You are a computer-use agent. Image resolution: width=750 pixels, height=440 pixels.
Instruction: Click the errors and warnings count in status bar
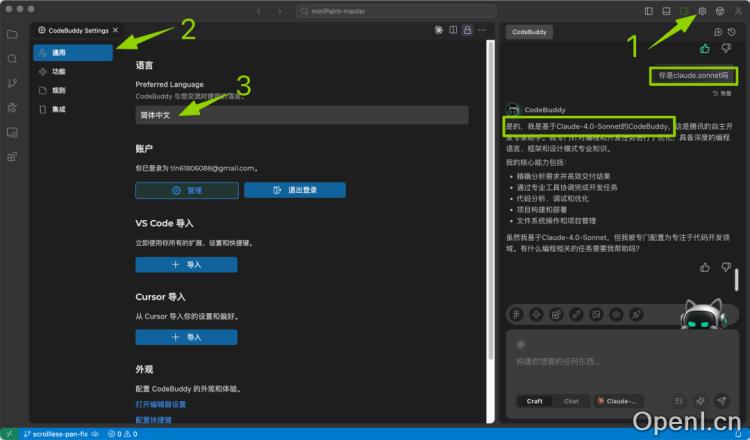coord(122,434)
